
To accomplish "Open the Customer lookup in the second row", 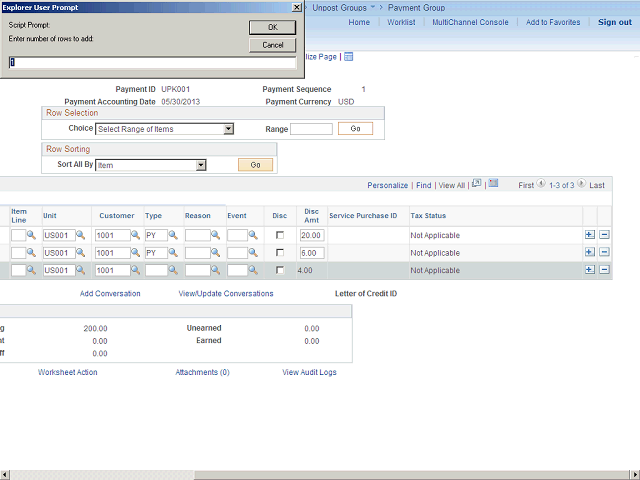I will [136, 253].
